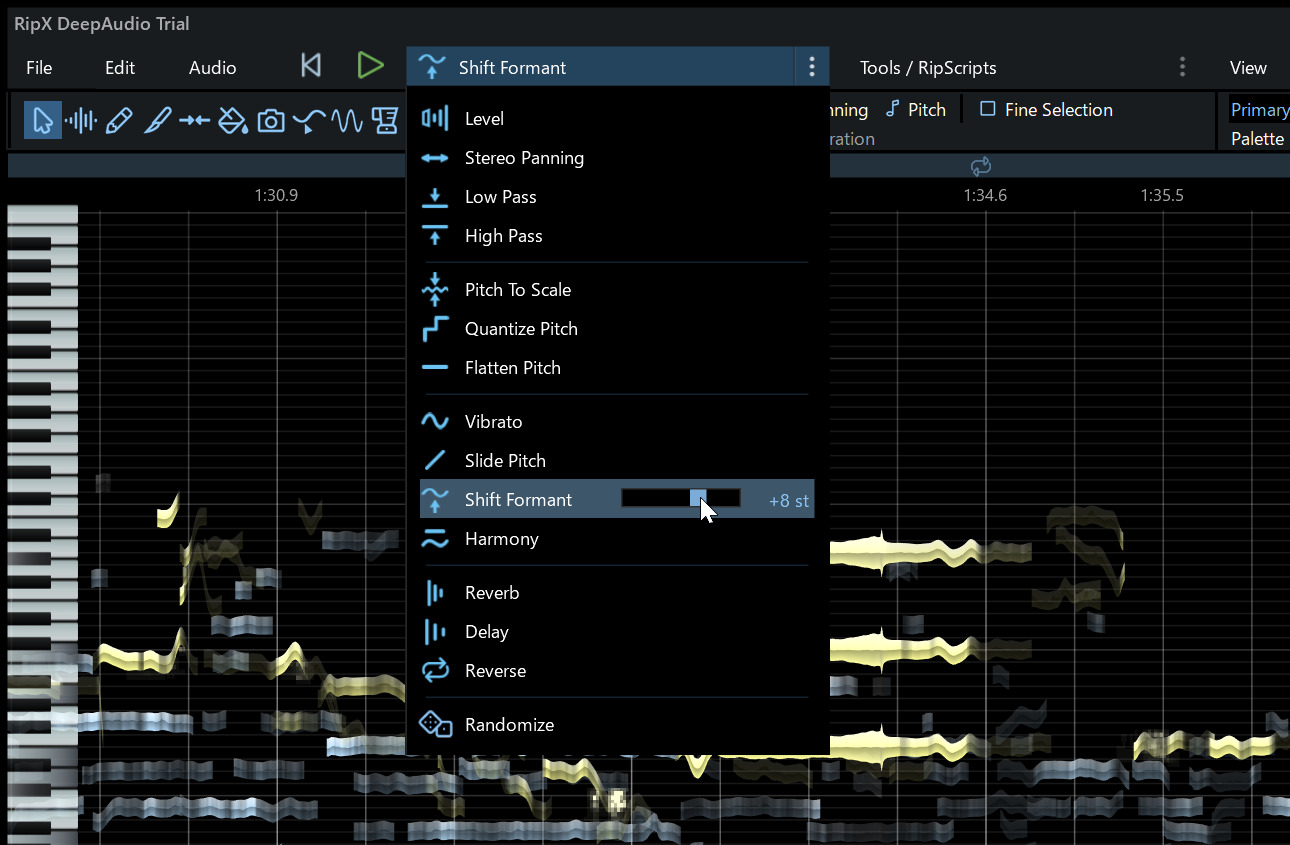Select the vibrato wave tool icon
The image size is (1290, 845).
click(x=347, y=121)
